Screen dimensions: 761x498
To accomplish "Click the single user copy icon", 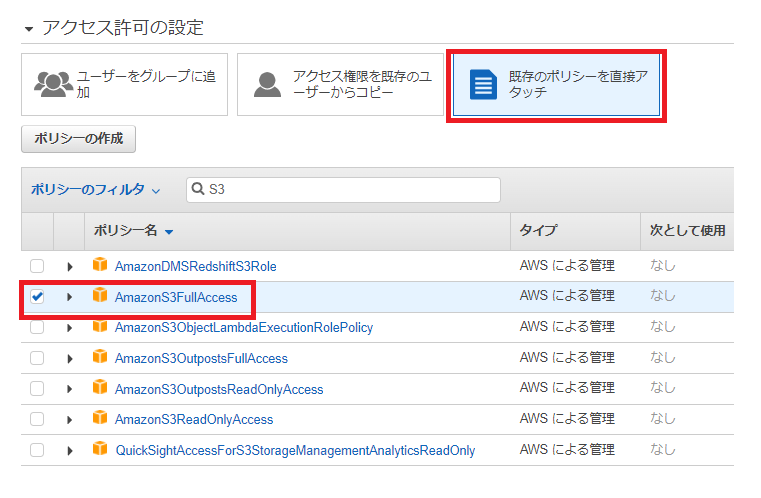I will coord(267,84).
